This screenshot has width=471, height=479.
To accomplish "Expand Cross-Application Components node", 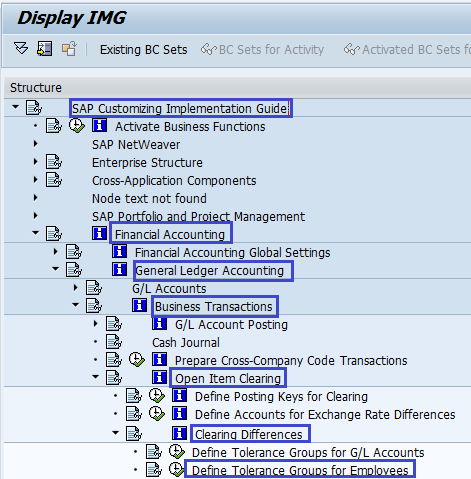I will [x=36, y=180].
